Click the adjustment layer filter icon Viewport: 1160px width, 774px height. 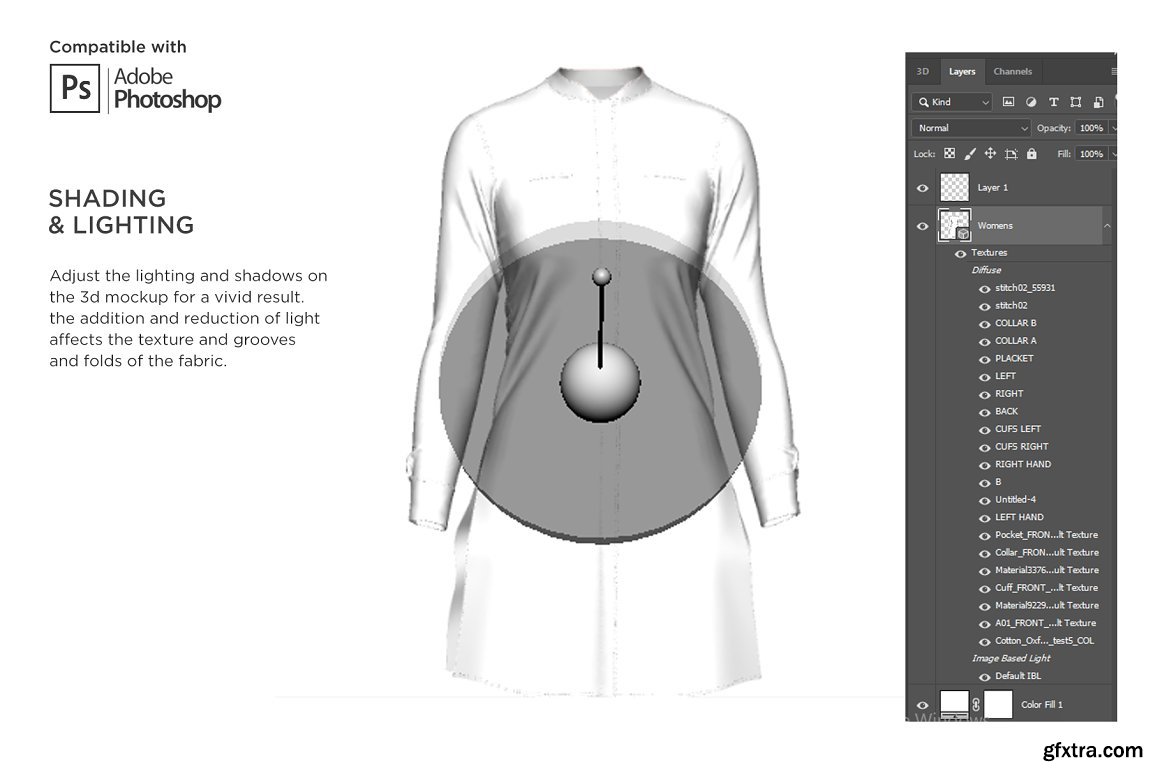point(1031,102)
